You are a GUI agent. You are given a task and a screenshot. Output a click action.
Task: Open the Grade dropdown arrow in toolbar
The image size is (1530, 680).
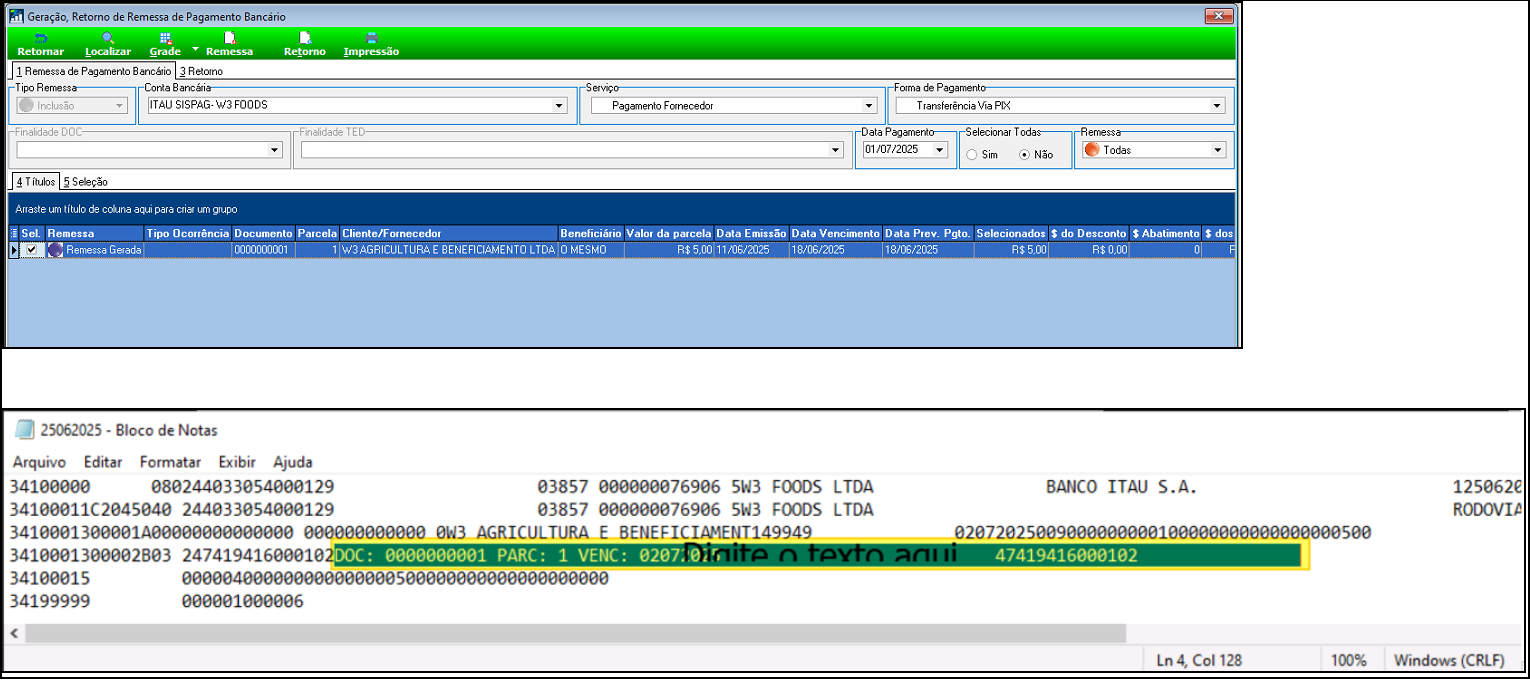tap(196, 48)
